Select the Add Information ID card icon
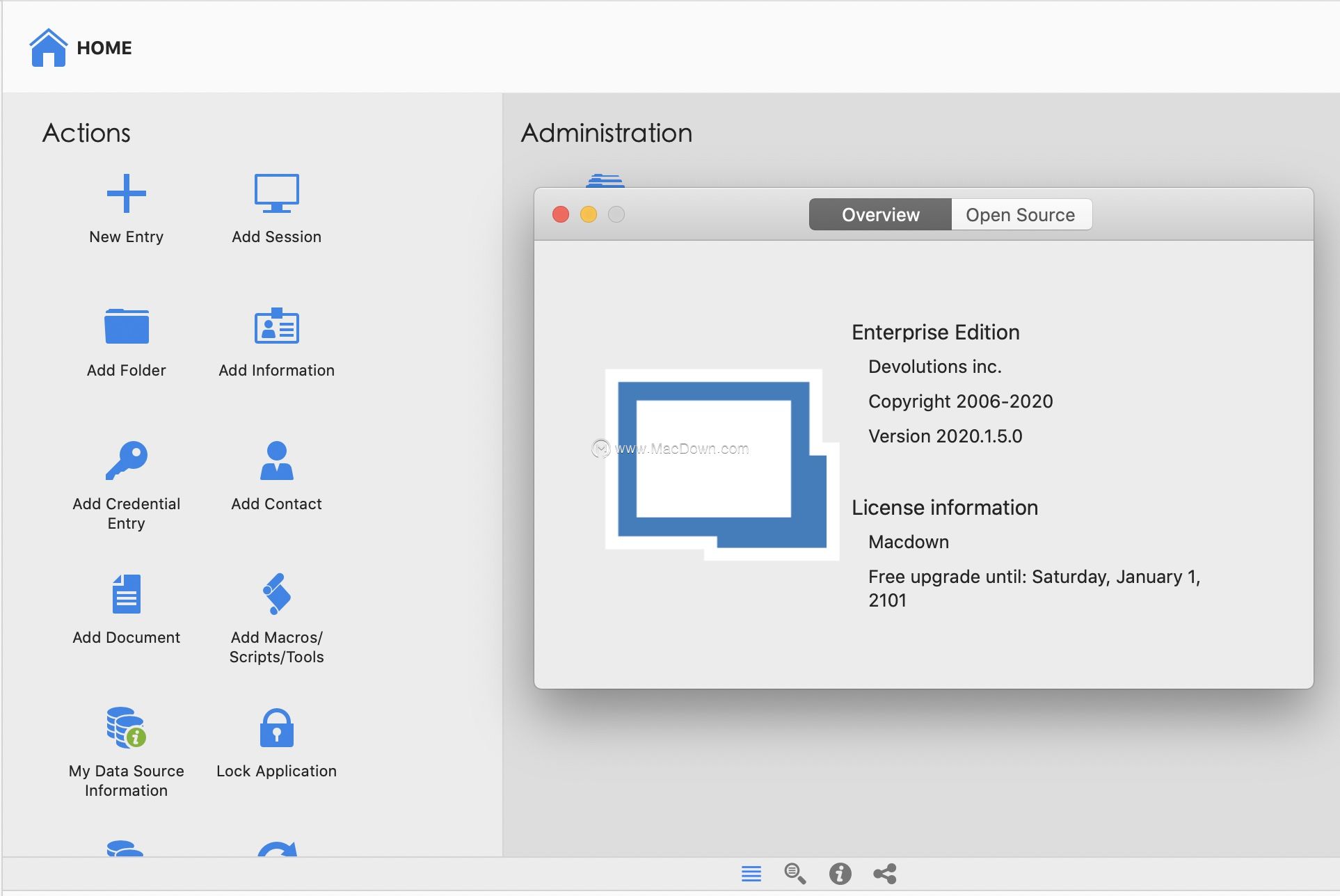 [276, 326]
